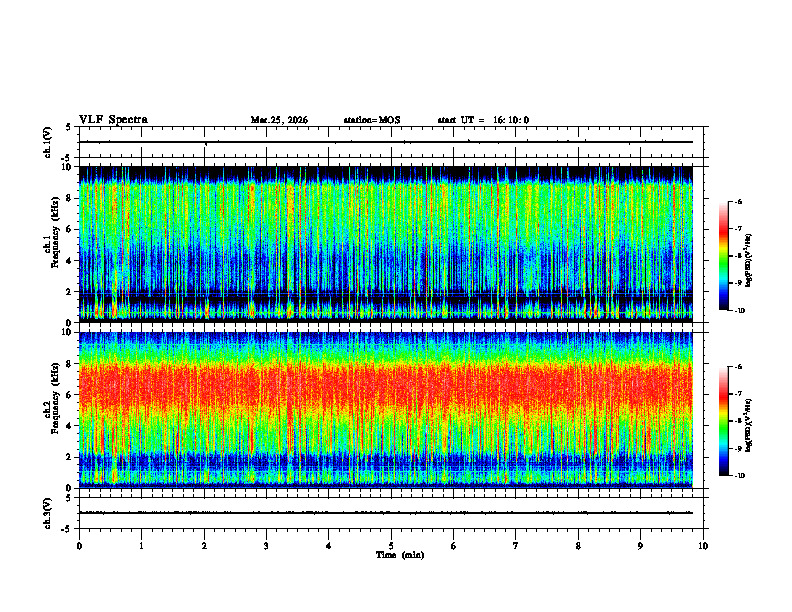Click the "-10" label on ch.2 colorbar
The image size is (792, 612).
tap(740, 476)
